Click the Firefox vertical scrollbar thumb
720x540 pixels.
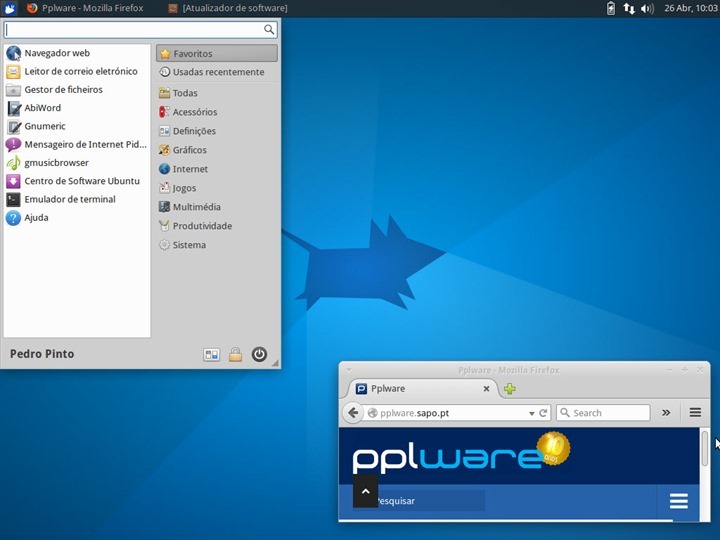tap(705, 448)
